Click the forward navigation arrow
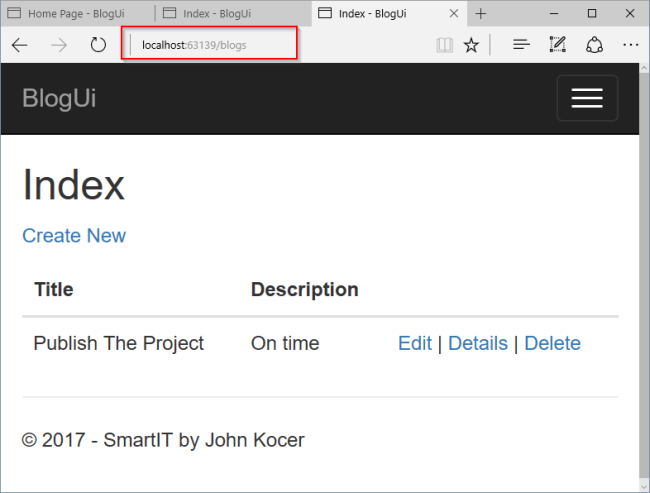Viewport: 650px width, 493px height. click(59, 45)
